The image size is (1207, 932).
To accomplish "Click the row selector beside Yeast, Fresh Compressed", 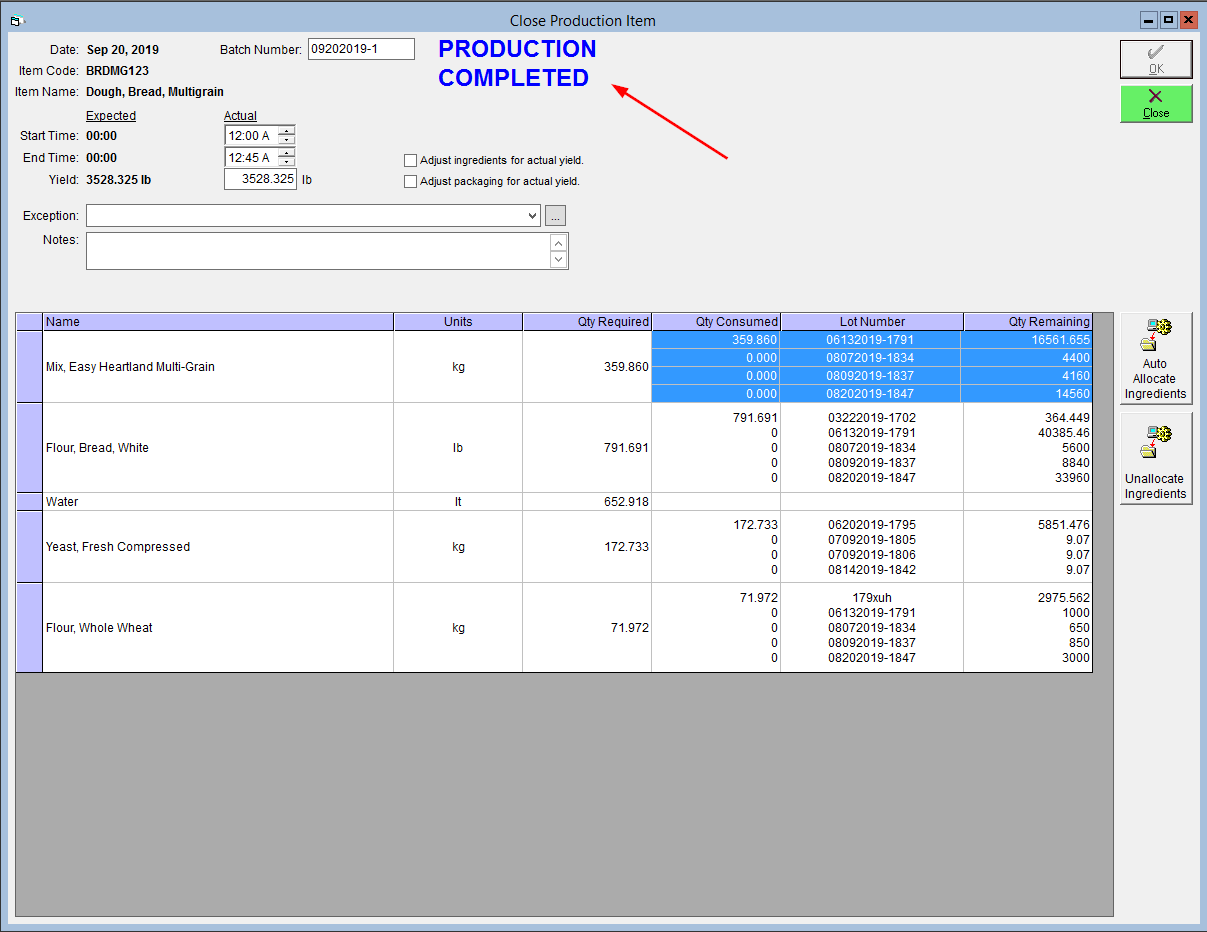I will pos(29,547).
